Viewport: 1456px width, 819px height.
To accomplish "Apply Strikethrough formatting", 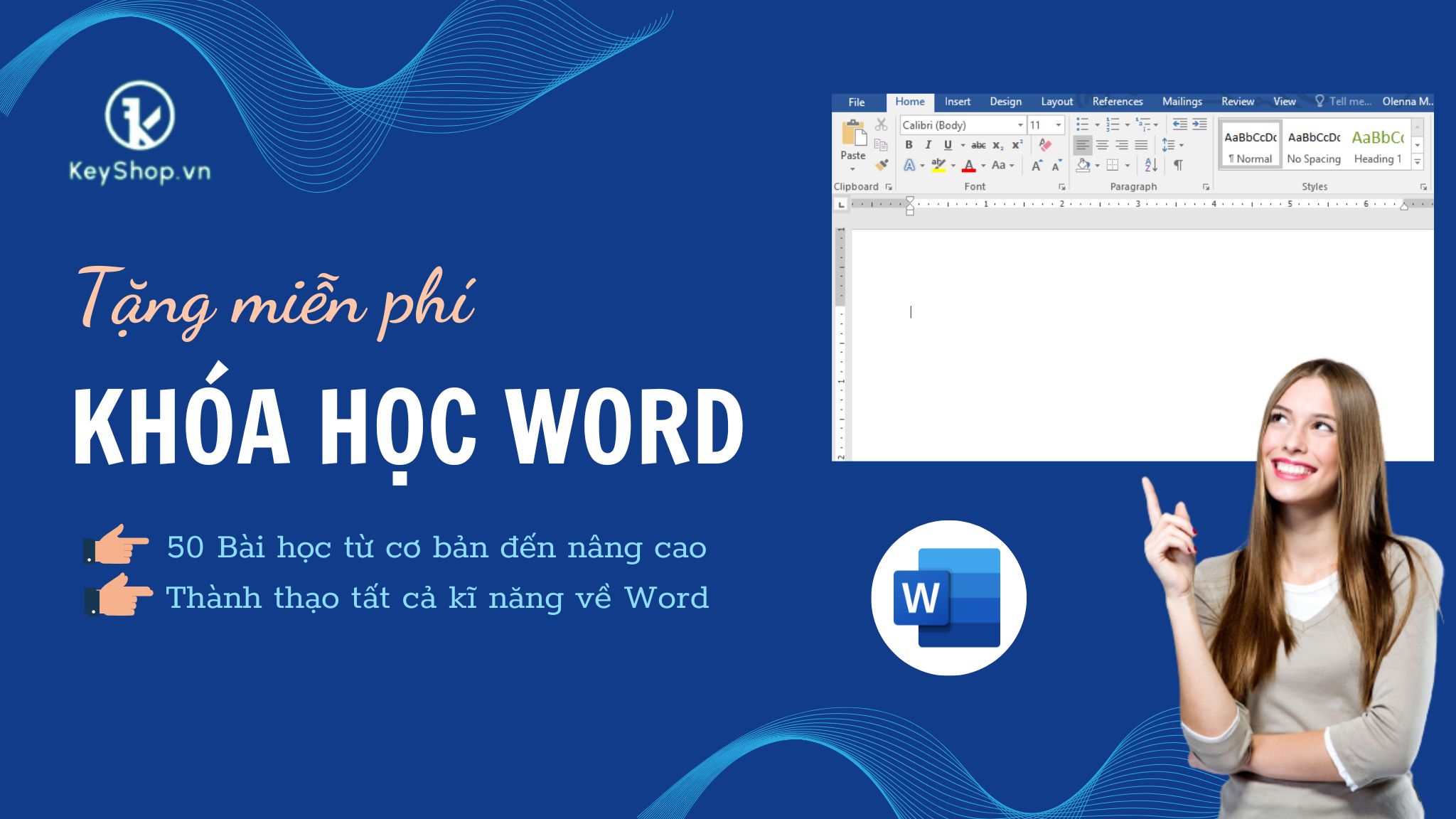I will pyautogui.click(x=978, y=145).
